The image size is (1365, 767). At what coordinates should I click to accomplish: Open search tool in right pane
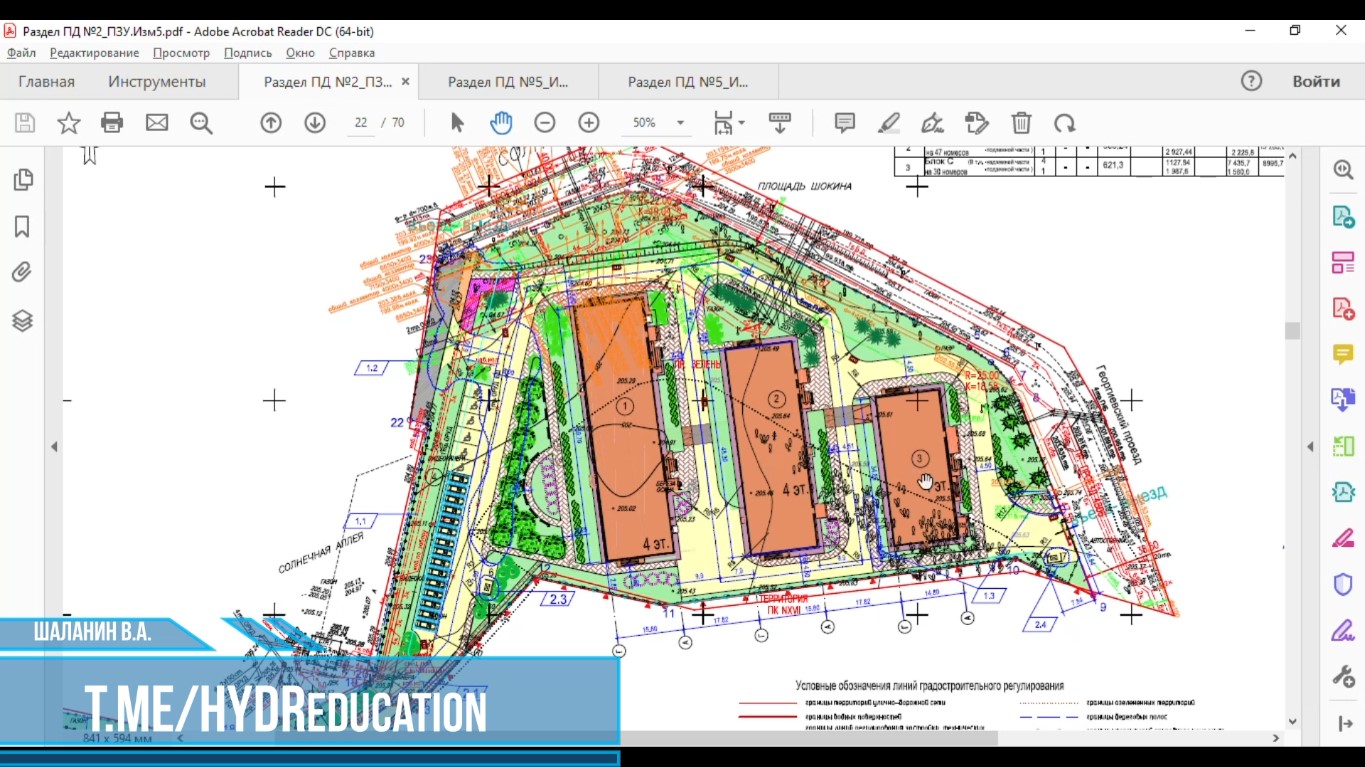click(x=1343, y=170)
